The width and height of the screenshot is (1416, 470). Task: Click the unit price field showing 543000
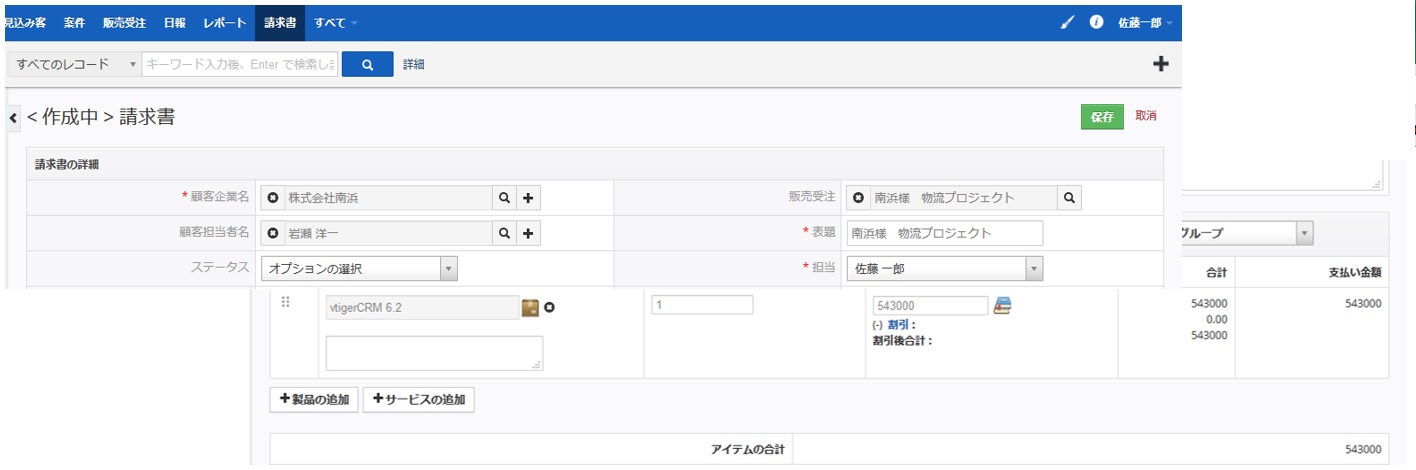point(930,306)
